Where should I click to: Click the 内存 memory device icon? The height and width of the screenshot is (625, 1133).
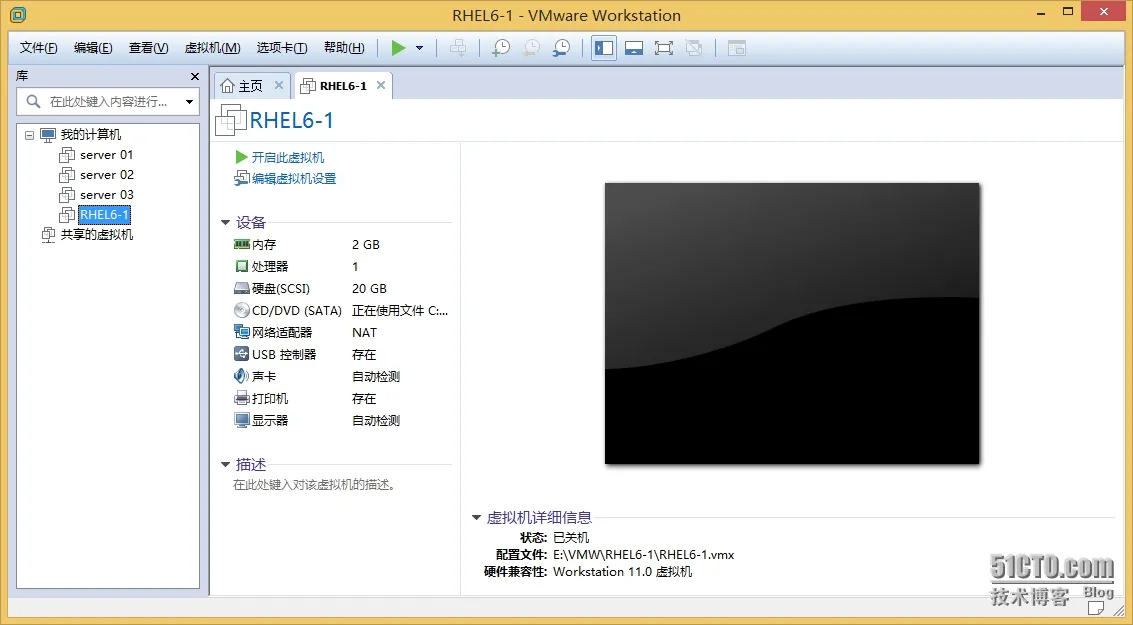coord(241,245)
